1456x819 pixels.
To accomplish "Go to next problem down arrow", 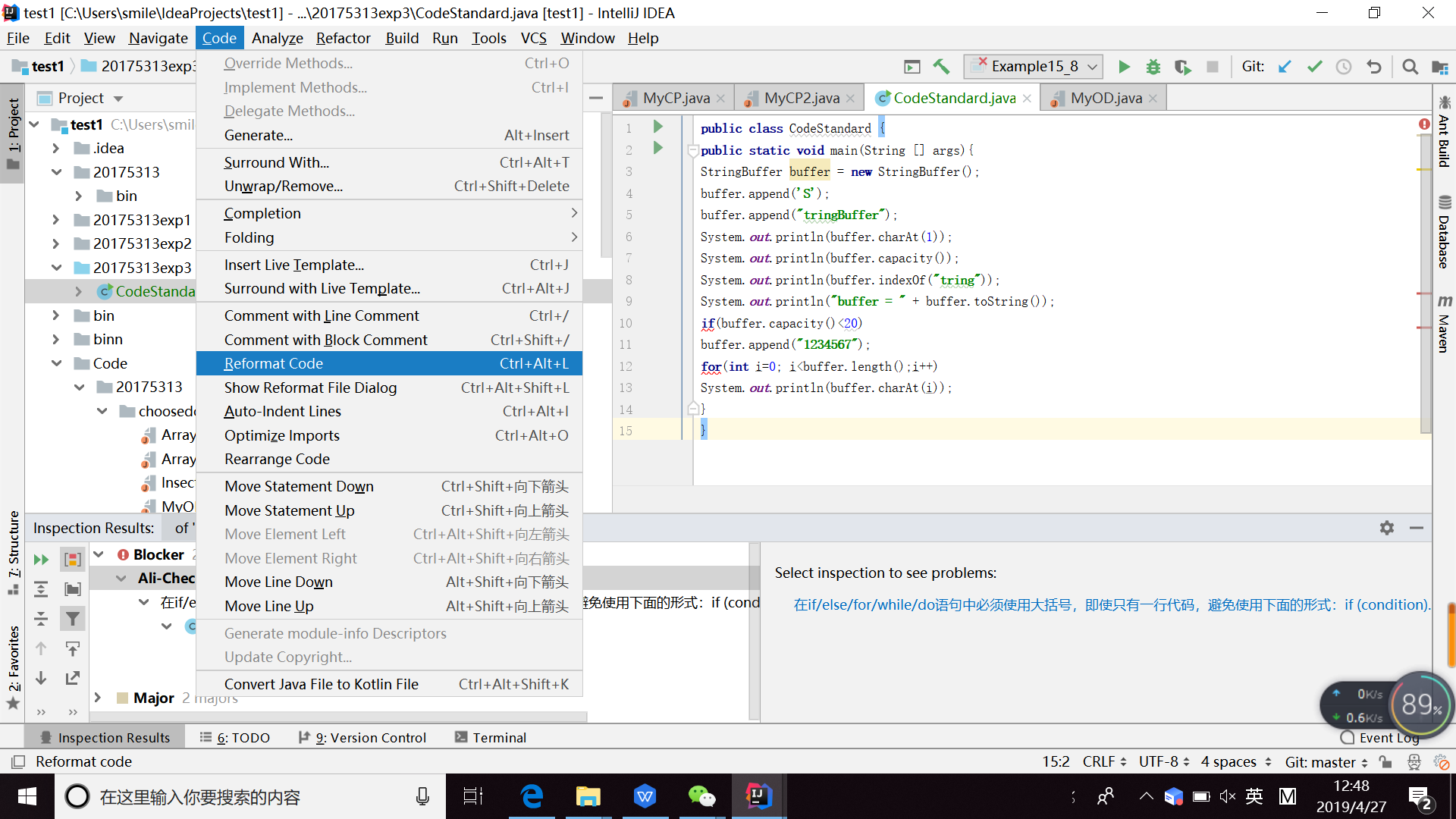I will tap(41, 678).
